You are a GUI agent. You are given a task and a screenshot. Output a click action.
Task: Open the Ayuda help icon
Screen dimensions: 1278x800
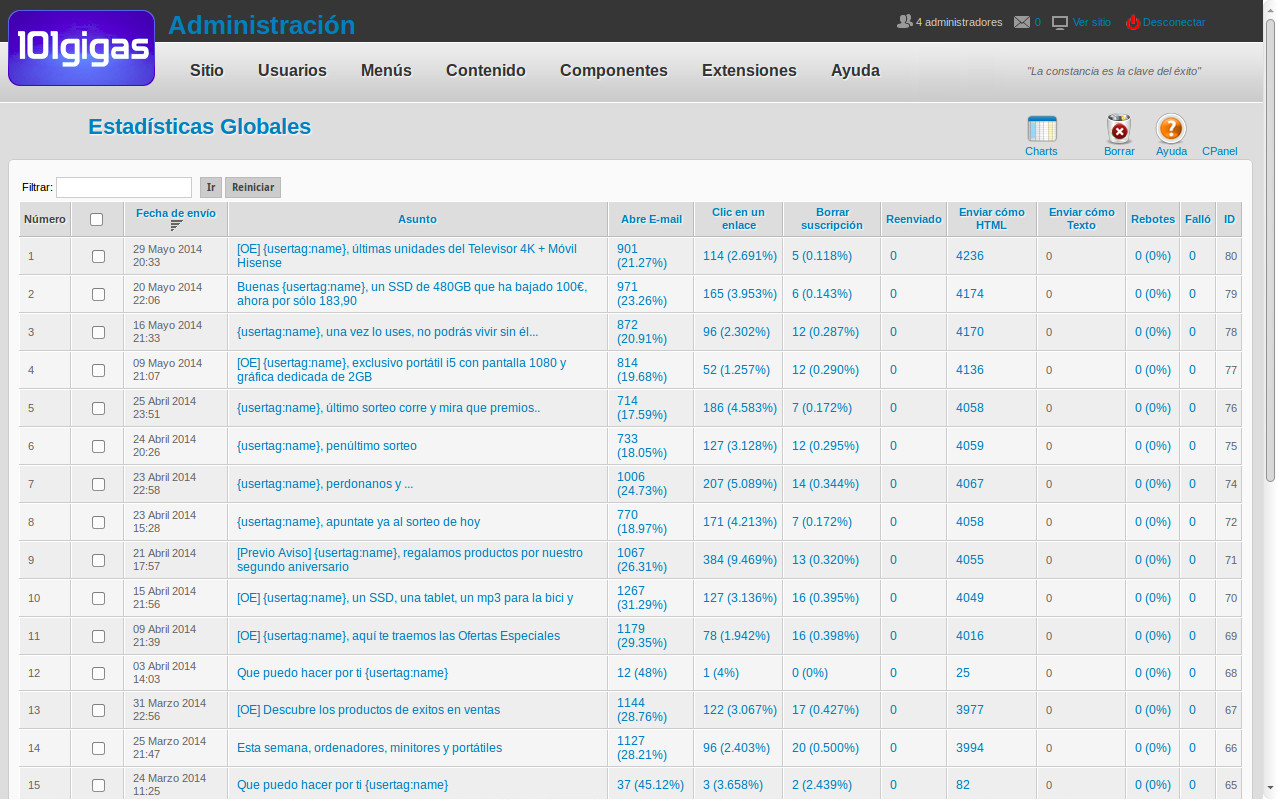pos(1170,130)
